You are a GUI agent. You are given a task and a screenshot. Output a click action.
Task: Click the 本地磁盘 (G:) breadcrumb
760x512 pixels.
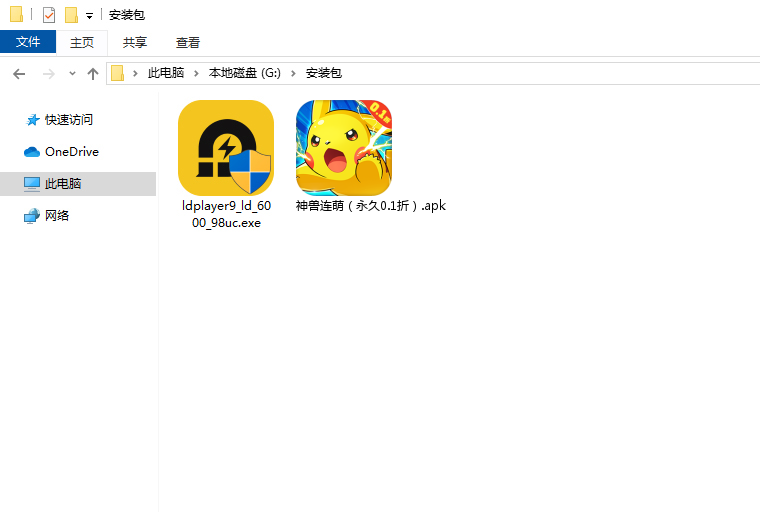[x=245, y=74]
